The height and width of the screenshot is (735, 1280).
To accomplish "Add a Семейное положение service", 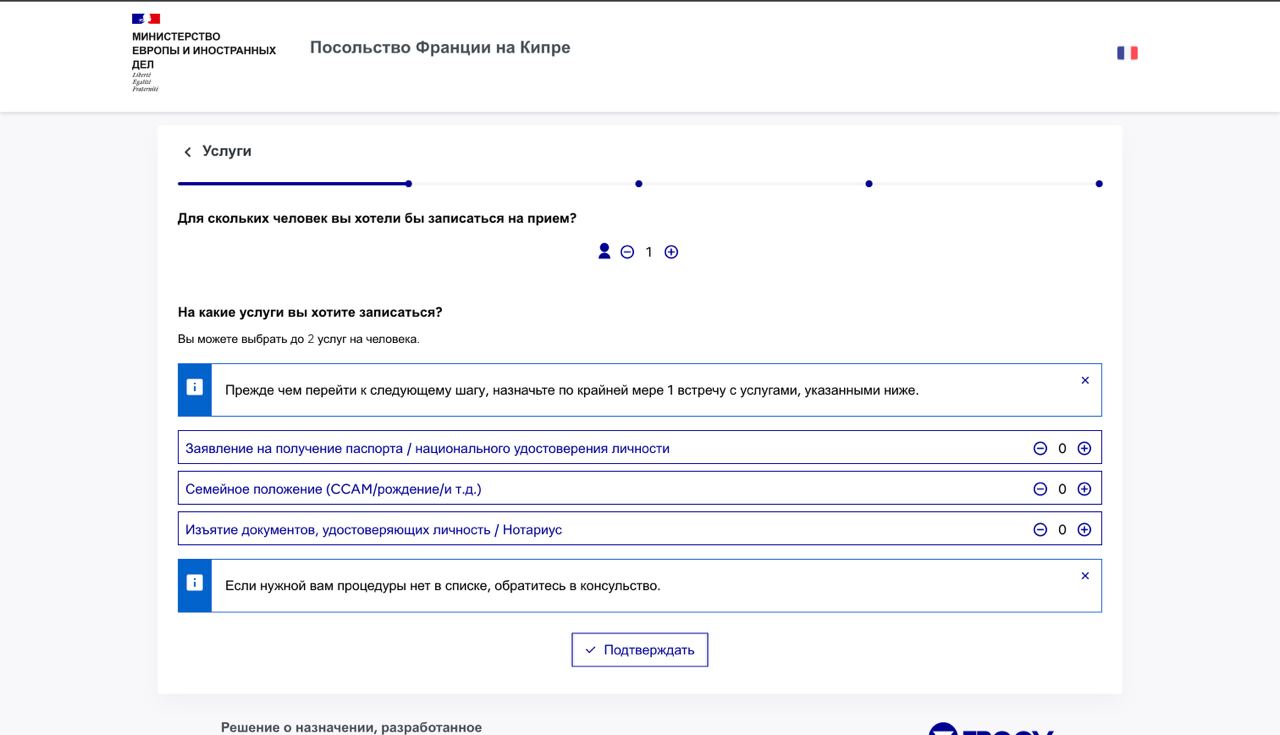I will [1084, 489].
